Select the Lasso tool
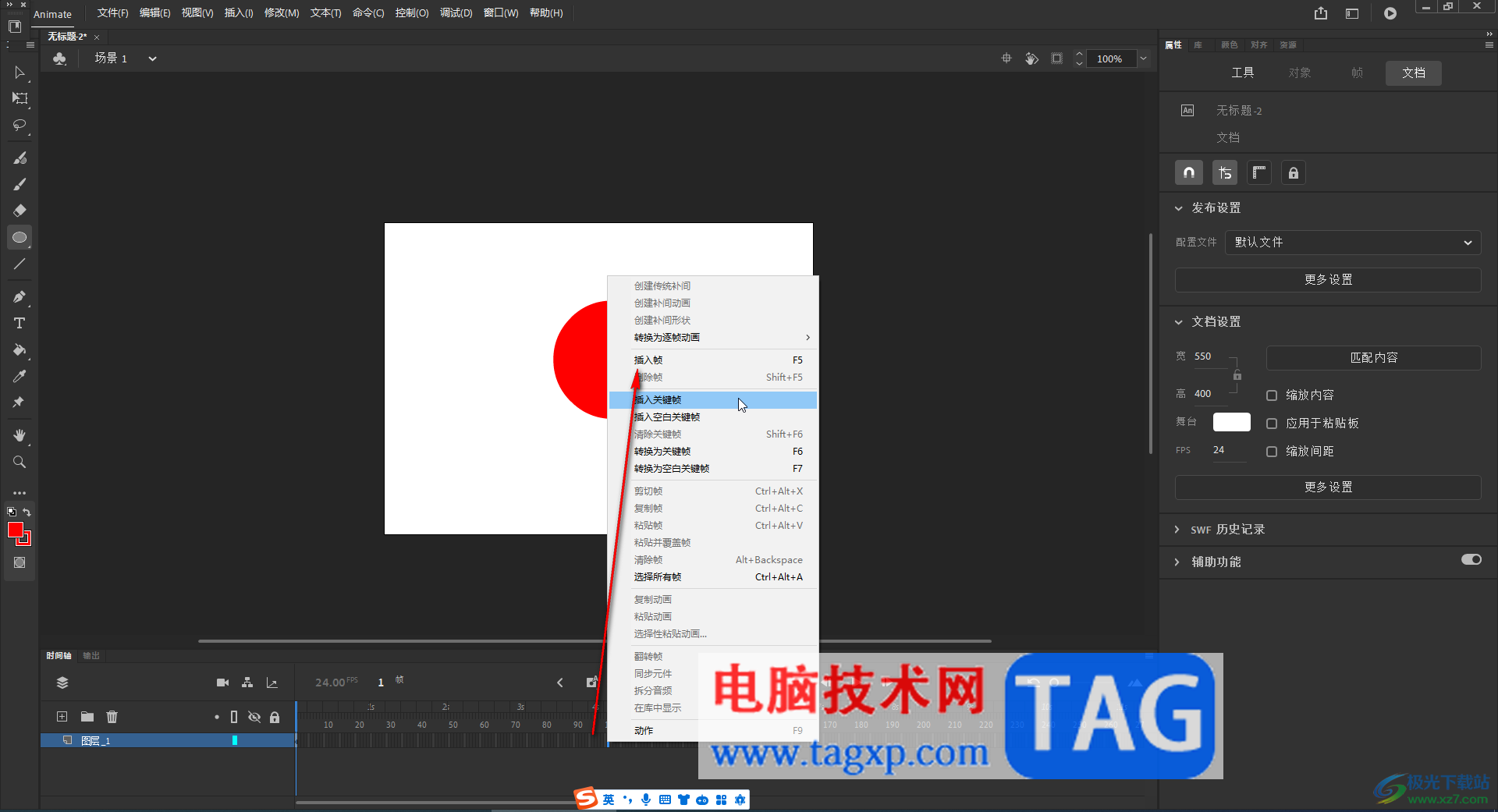Viewport: 1498px width, 812px height. point(20,125)
